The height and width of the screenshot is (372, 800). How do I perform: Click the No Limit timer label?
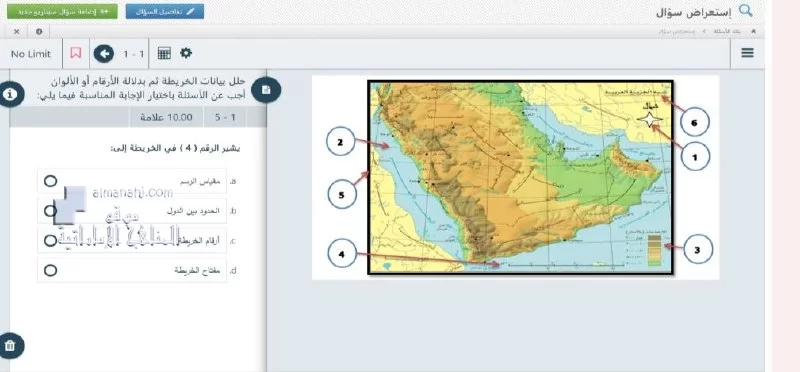click(x=31, y=54)
